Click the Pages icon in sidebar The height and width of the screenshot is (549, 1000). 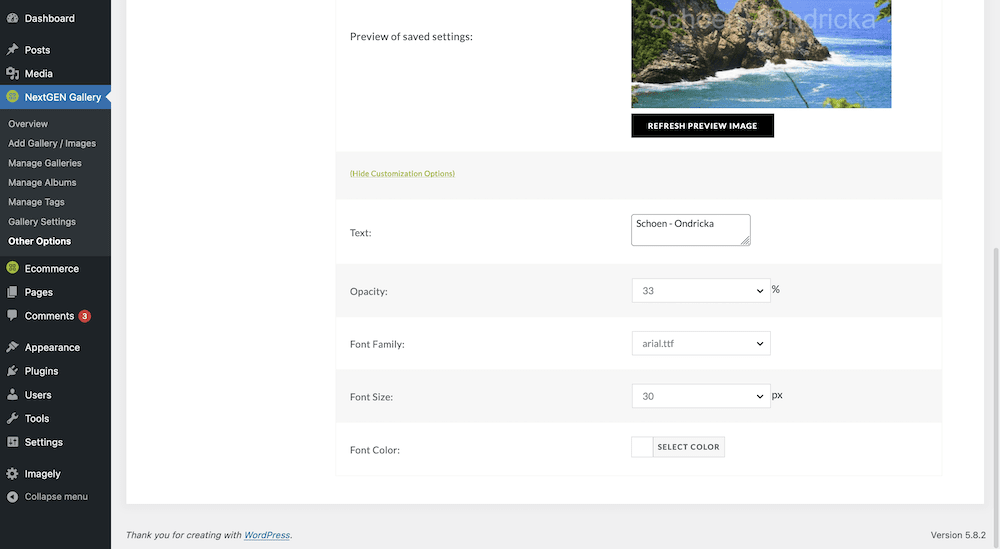pyautogui.click(x=12, y=292)
